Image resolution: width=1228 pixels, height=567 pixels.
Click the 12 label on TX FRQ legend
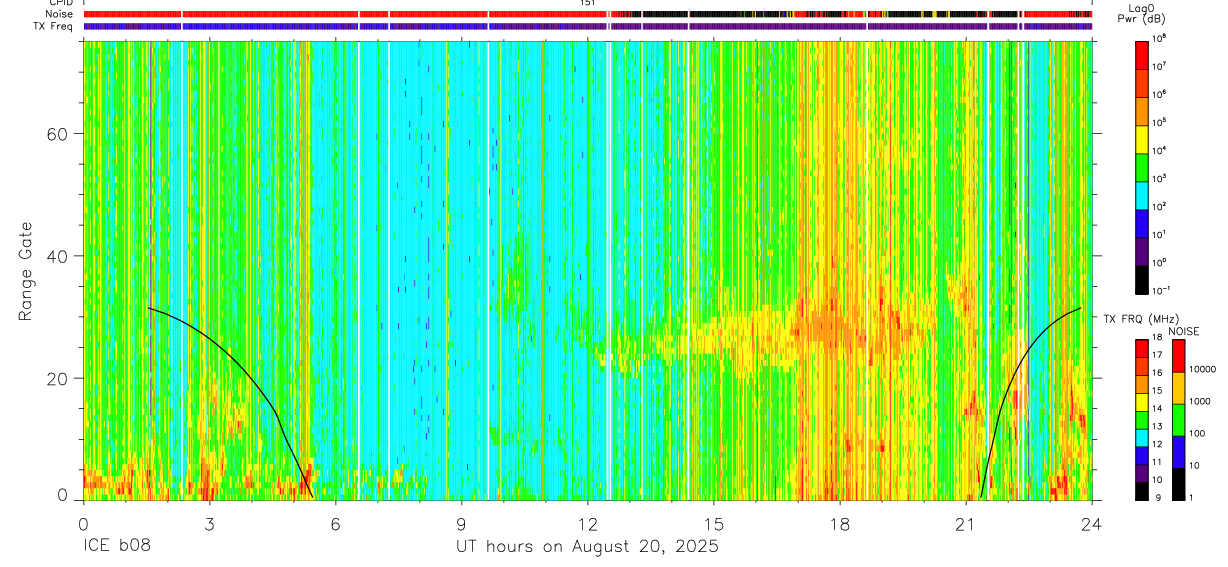(x=1158, y=445)
